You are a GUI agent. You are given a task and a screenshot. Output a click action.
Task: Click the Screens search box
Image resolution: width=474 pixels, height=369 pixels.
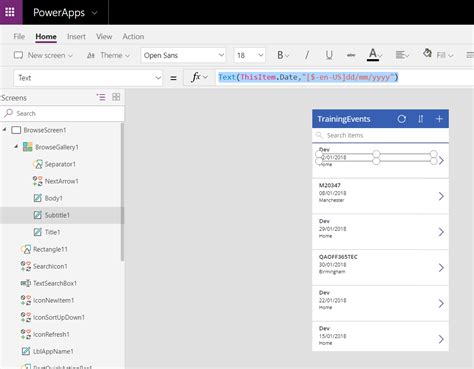coord(63,113)
